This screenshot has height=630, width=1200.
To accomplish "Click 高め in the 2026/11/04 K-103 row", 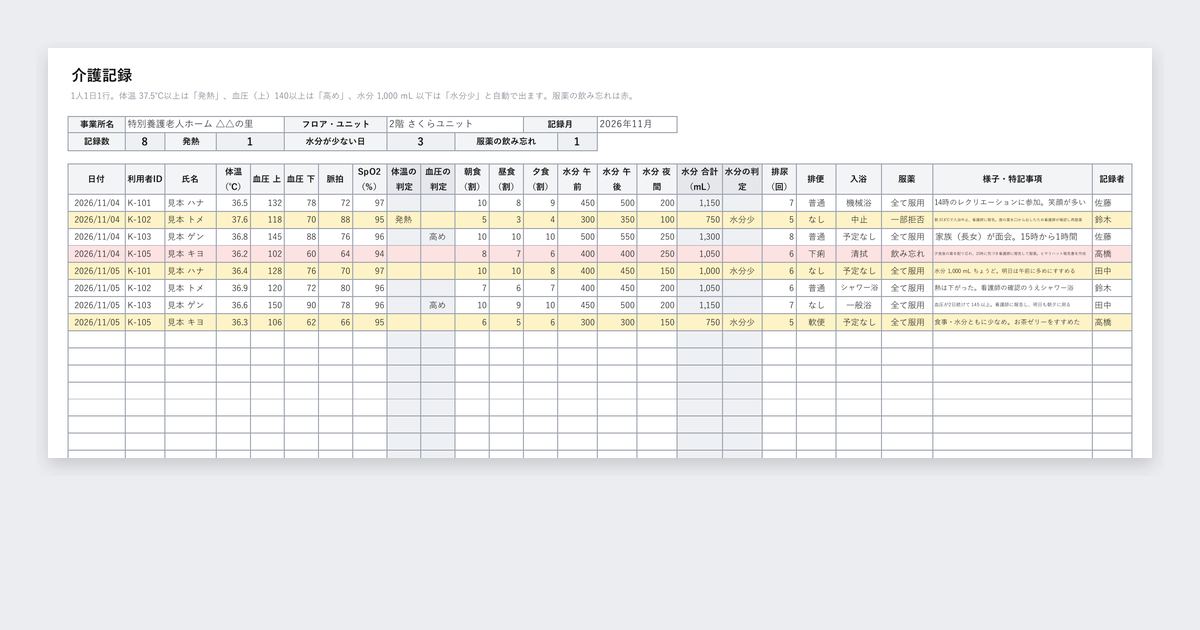I will (x=437, y=237).
